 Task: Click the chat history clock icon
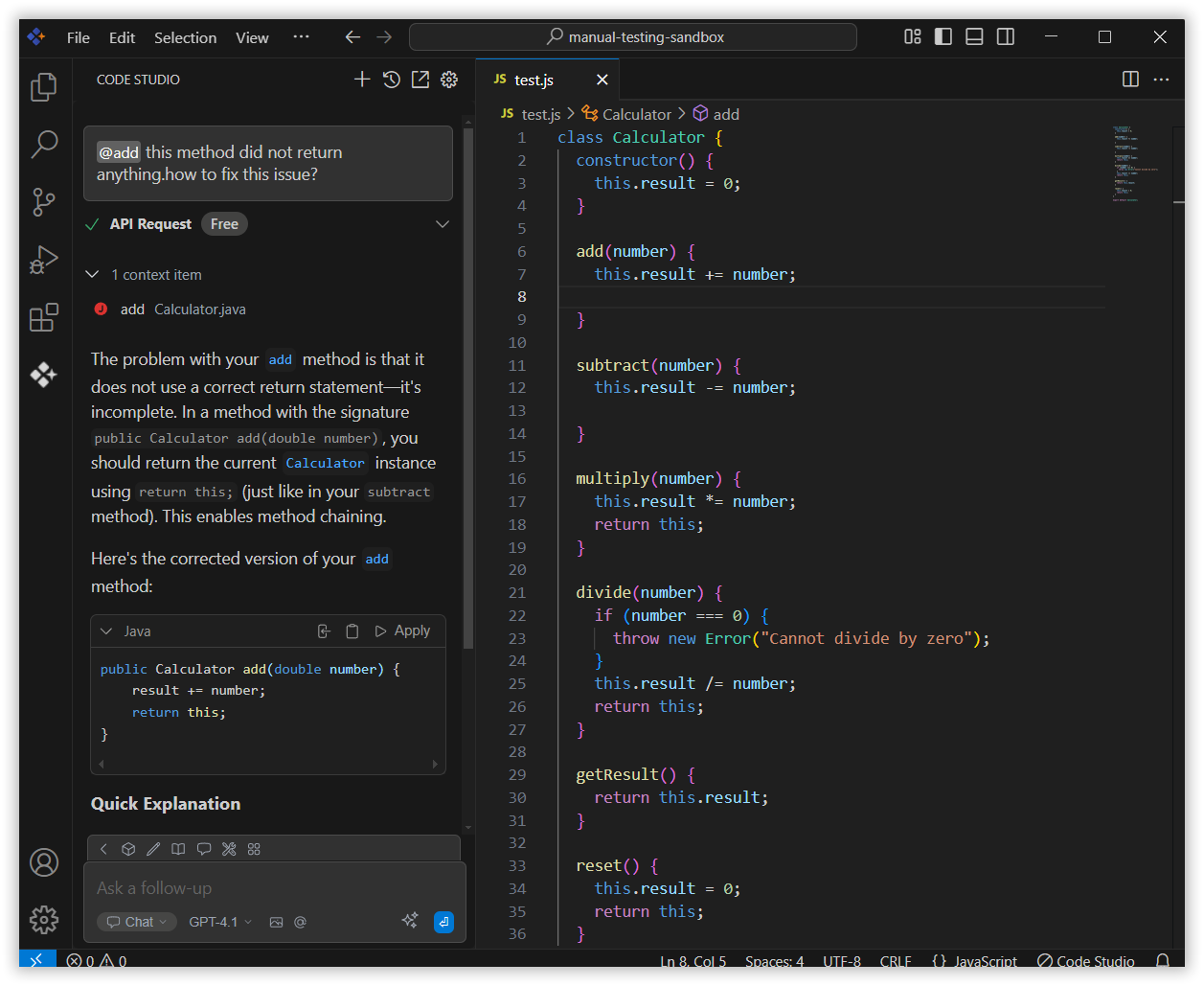[x=391, y=80]
